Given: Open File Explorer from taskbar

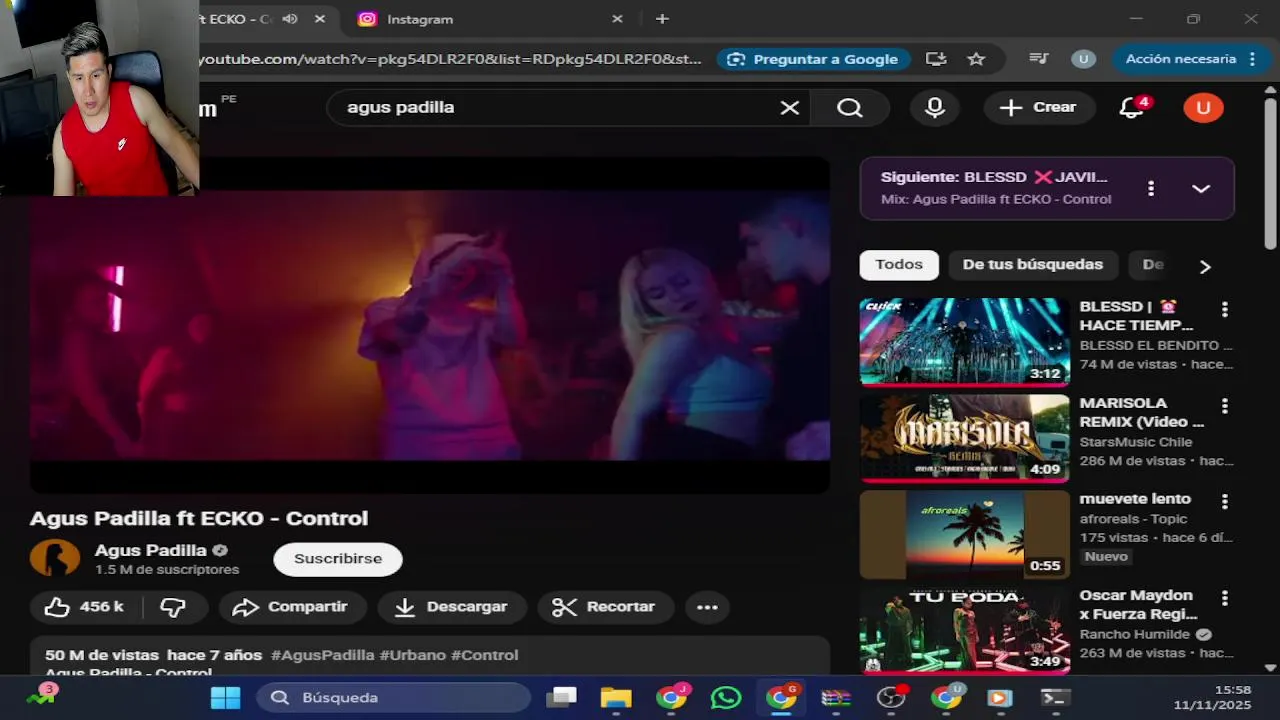Looking at the screenshot, I should pyautogui.click(x=616, y=698).
